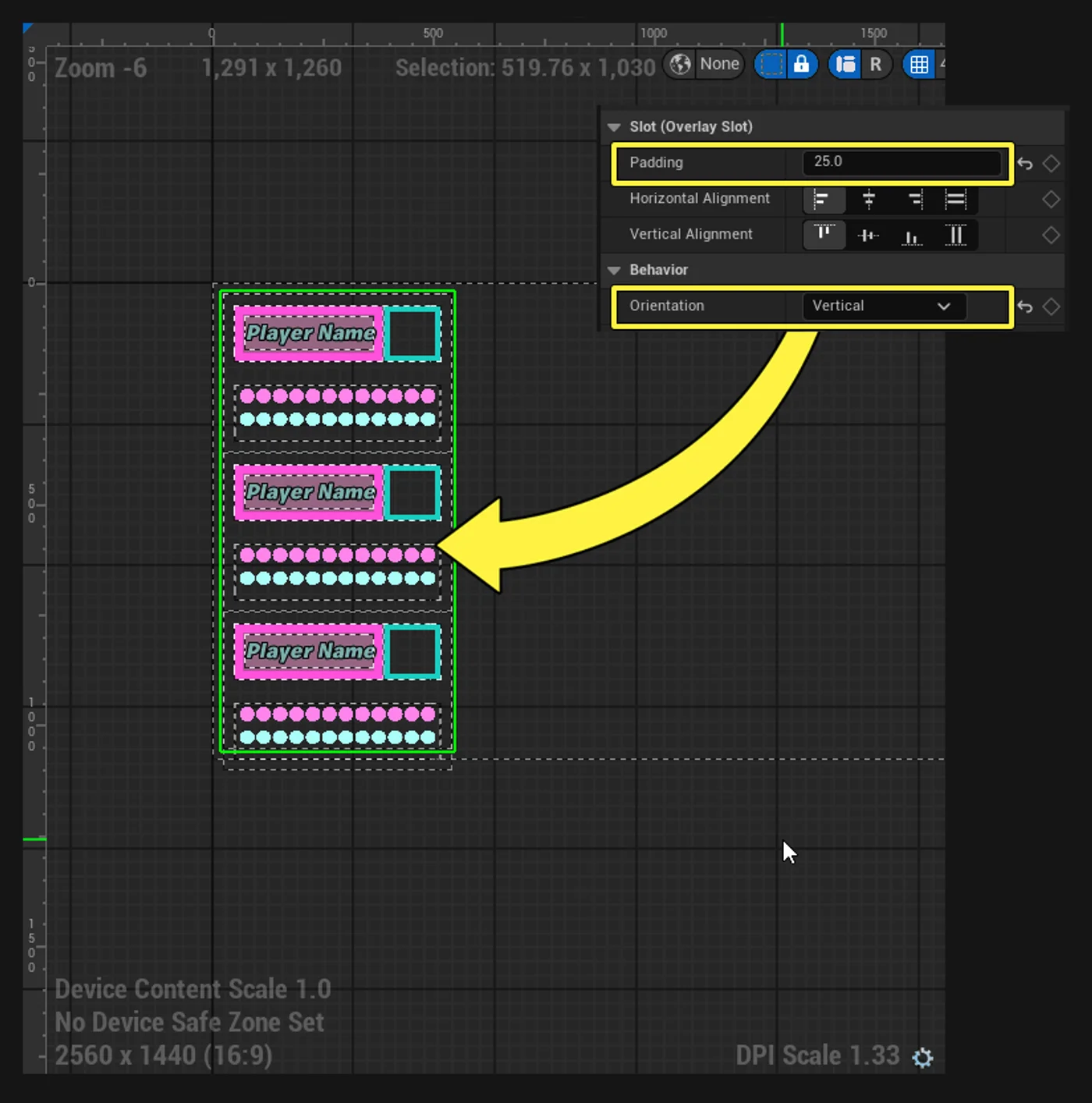Toggle the grid snapping icon
The height and width of the screenshot is (1103, 1092).
(920, 64)
